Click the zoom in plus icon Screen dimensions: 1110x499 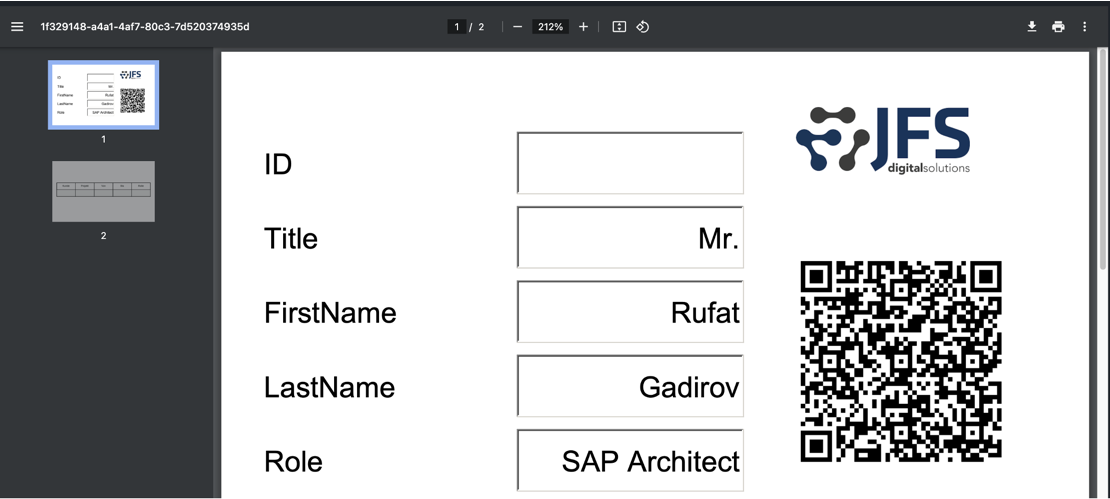click(584, 27)
